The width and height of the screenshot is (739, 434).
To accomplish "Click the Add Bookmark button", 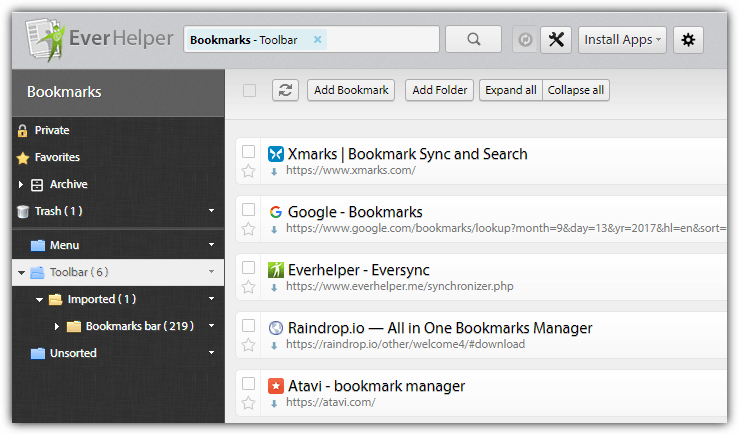I will (351, 90).
